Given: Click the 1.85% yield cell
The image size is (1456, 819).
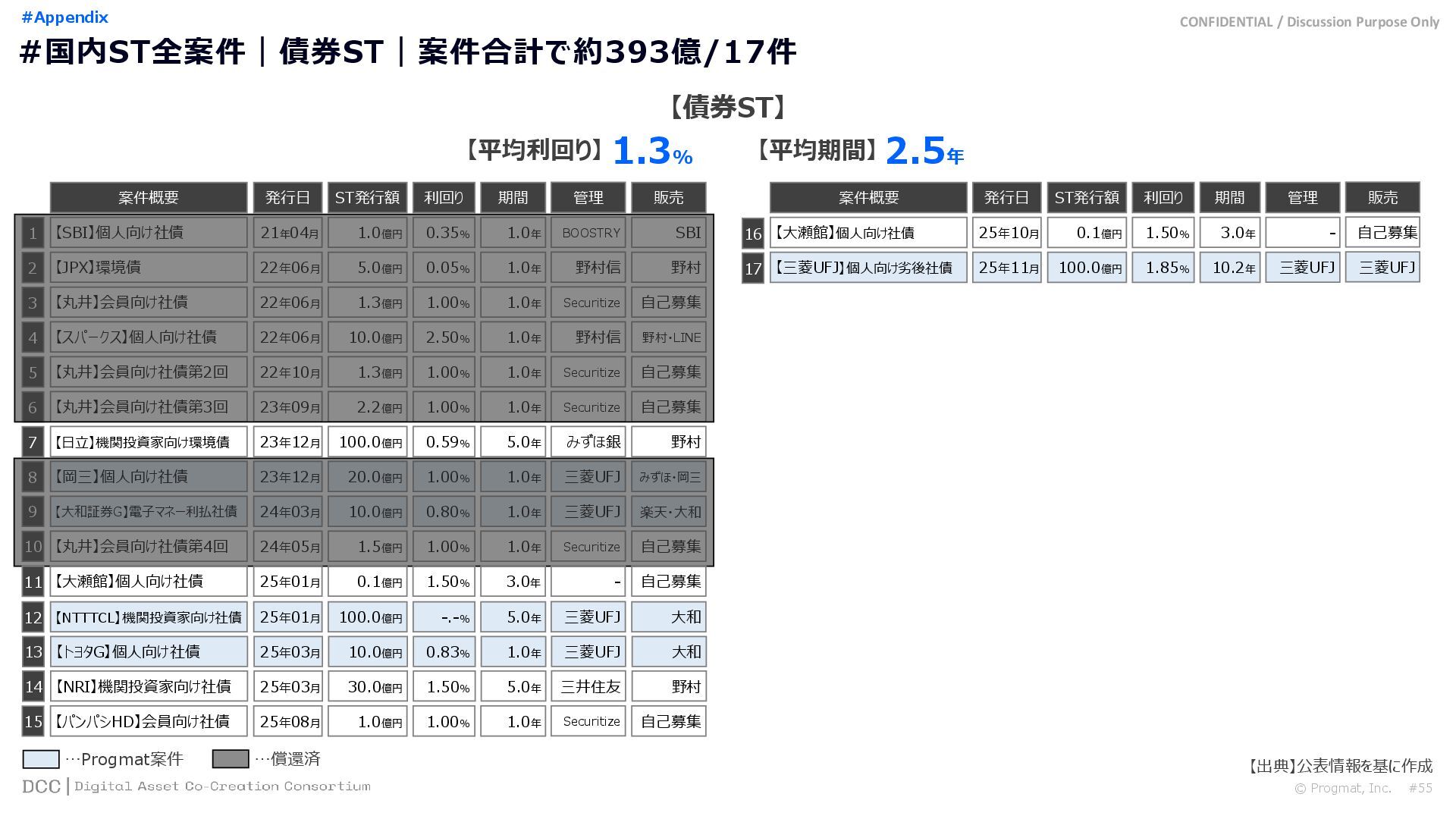Looking at the screenshot, I should (1163, 268).
